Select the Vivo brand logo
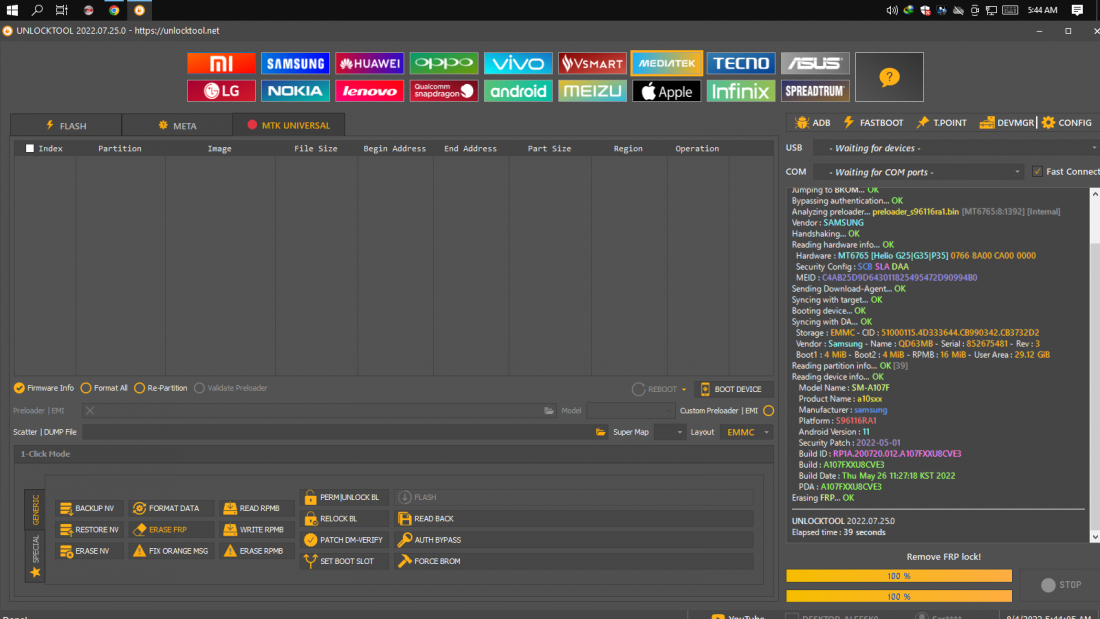1100x619 pixels. point(518,63)
